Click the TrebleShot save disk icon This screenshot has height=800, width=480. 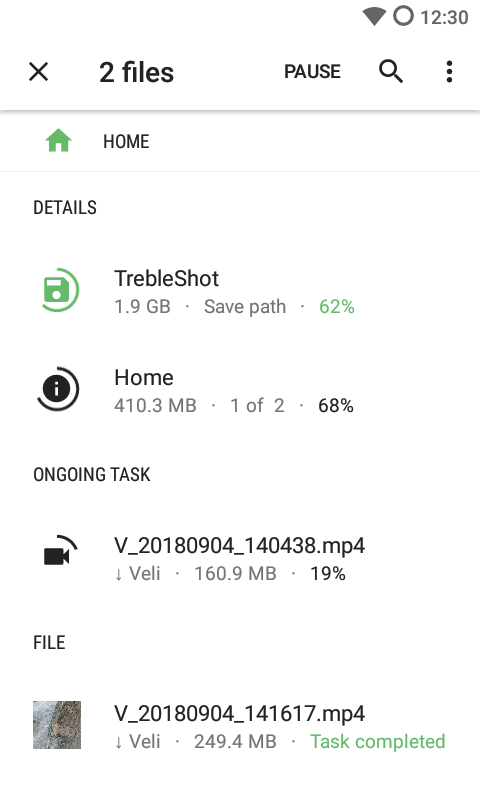(x=59, y=290)
